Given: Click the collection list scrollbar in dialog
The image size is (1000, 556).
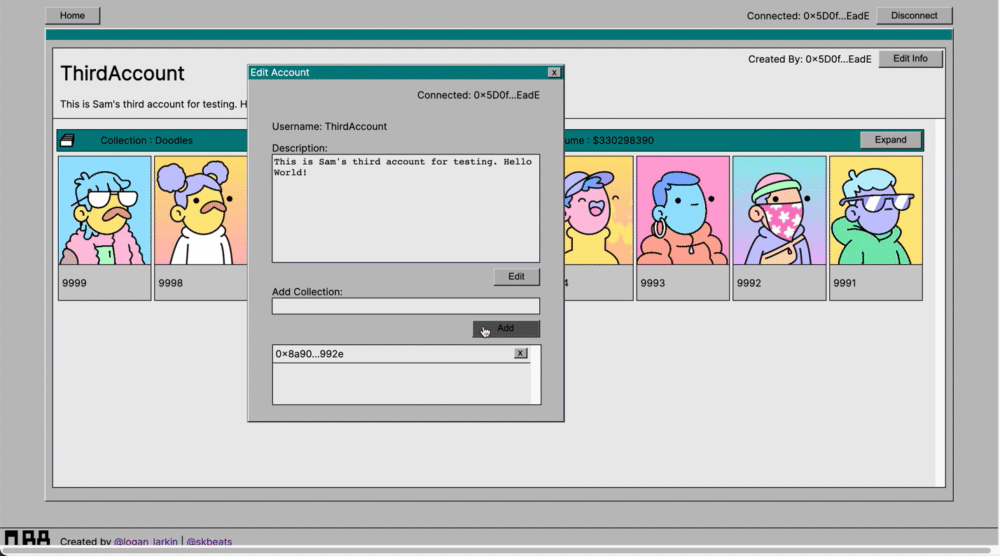Looking at the screenshot, I should [x=536, y=375].
